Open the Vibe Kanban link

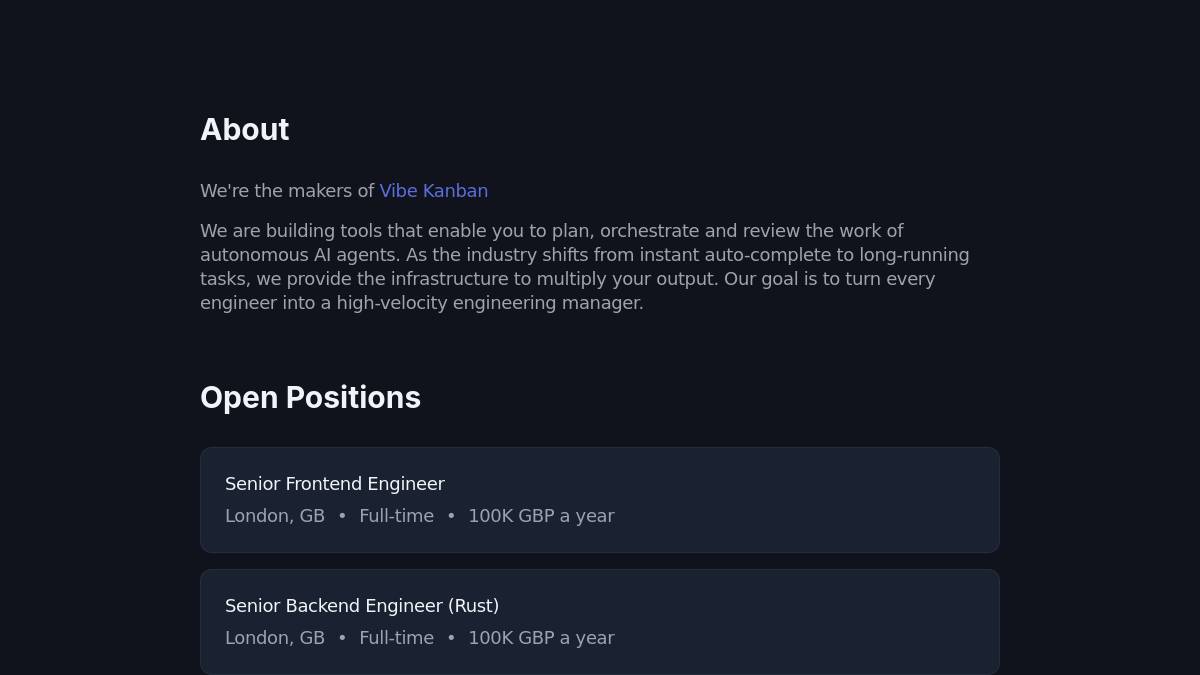pos(433,191)
